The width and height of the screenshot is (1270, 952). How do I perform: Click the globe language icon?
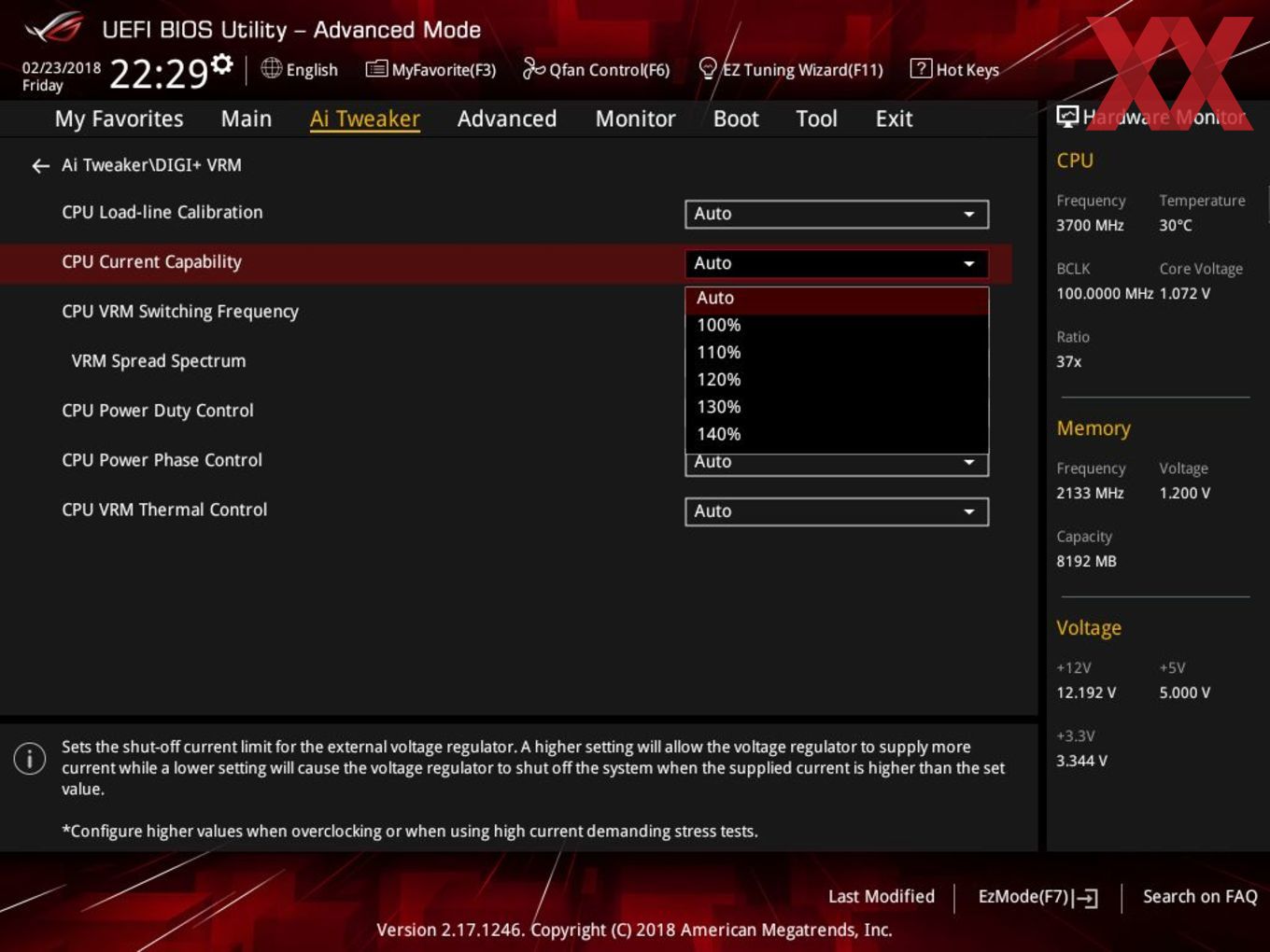tap(271, 68)
